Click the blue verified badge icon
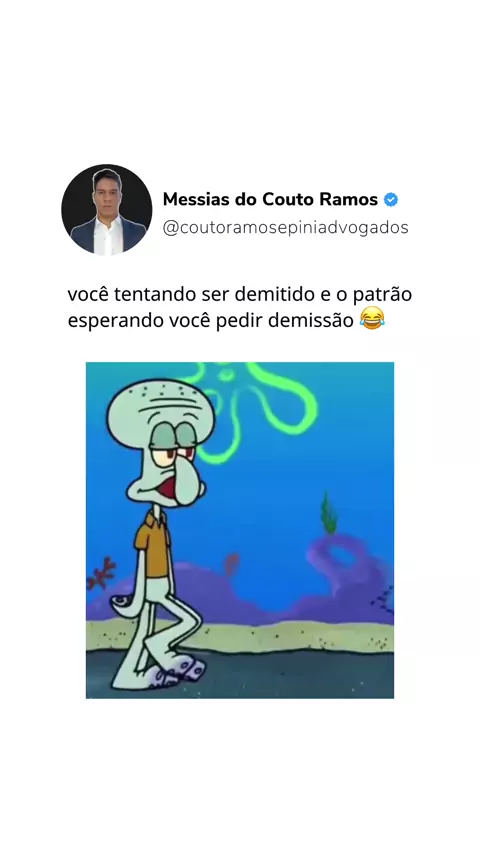480x854 pixels. coord(391,200)
